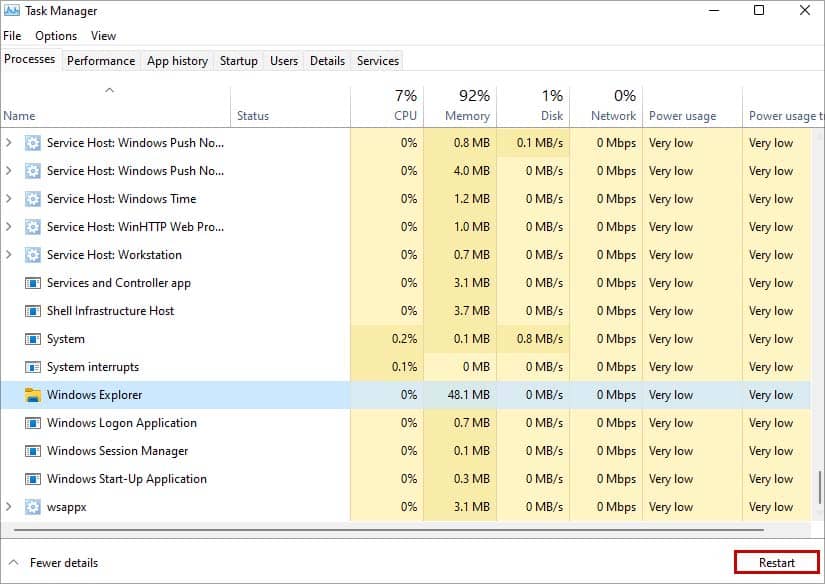
Task: Click the gear icon of Service Host: Windows Time
Action: [x=33, y=199]
